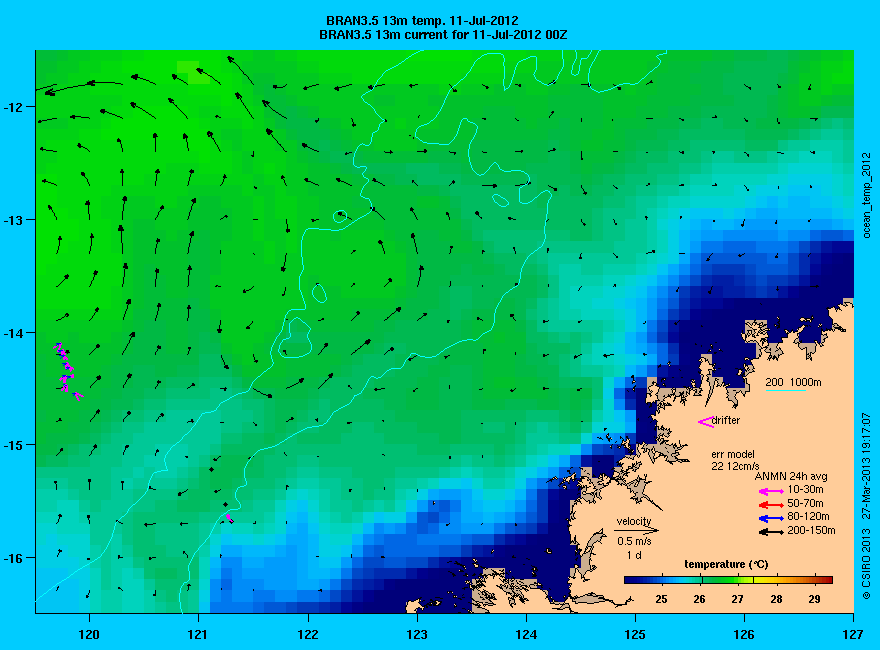Viewport: 880px width, 650px height.
Task: Click the red 50-70m legend arrow
Action: [x=771, y=505]
